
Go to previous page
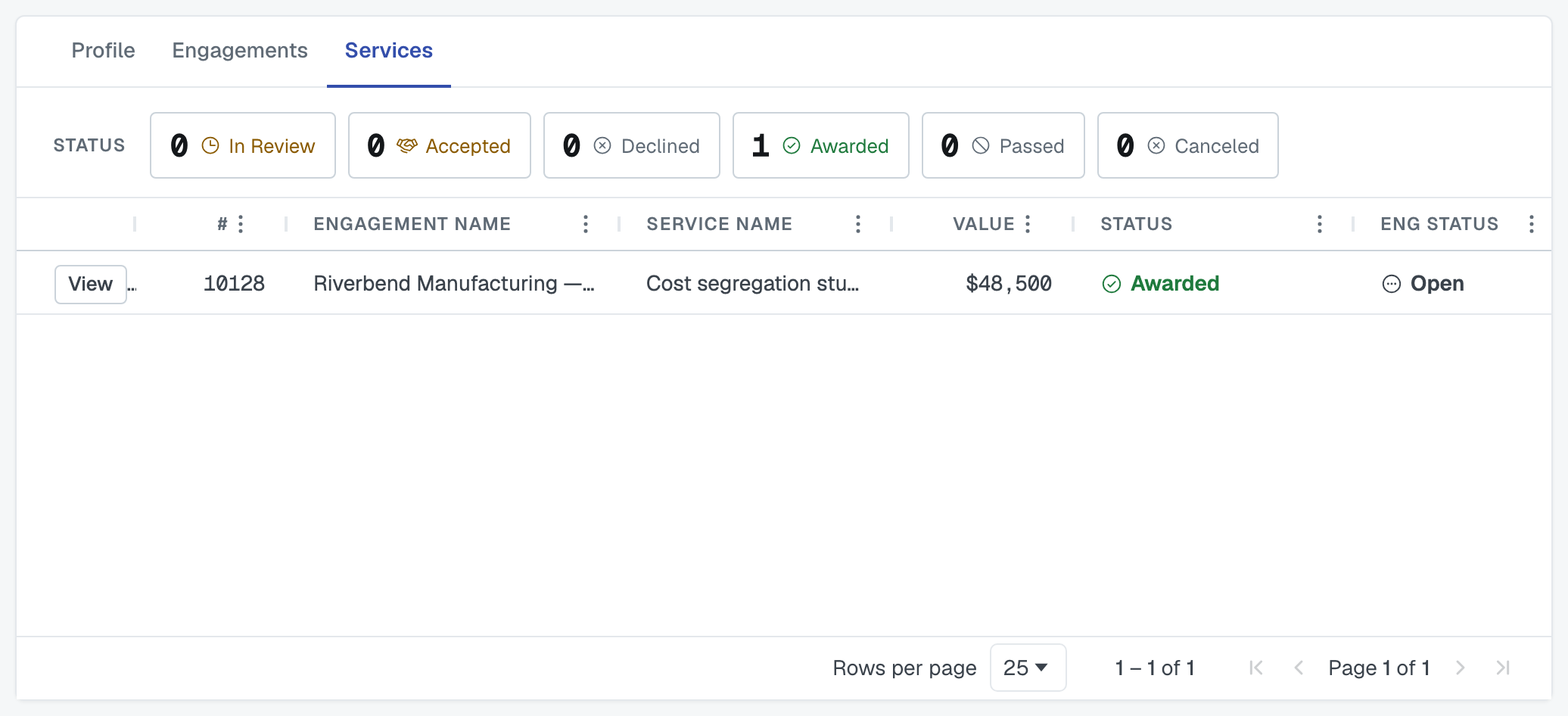[1299, 668]
